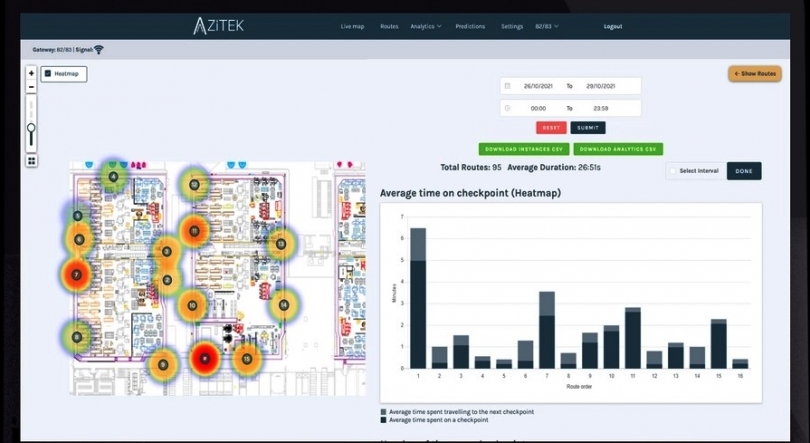
Task: Open Settings from the top navigation
Action: point(512,26)
